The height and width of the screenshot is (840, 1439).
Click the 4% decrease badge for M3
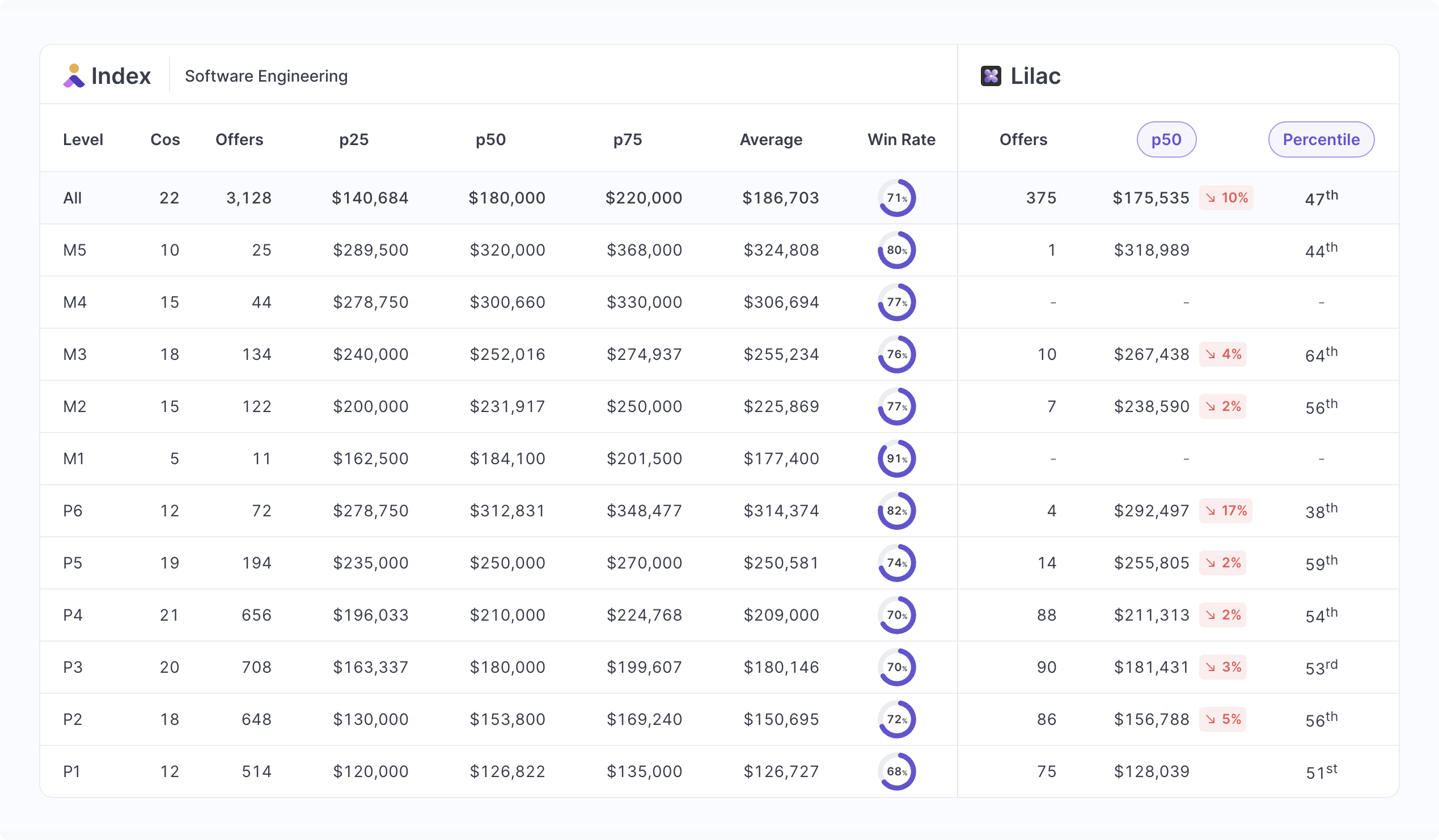coord(1222,354)
